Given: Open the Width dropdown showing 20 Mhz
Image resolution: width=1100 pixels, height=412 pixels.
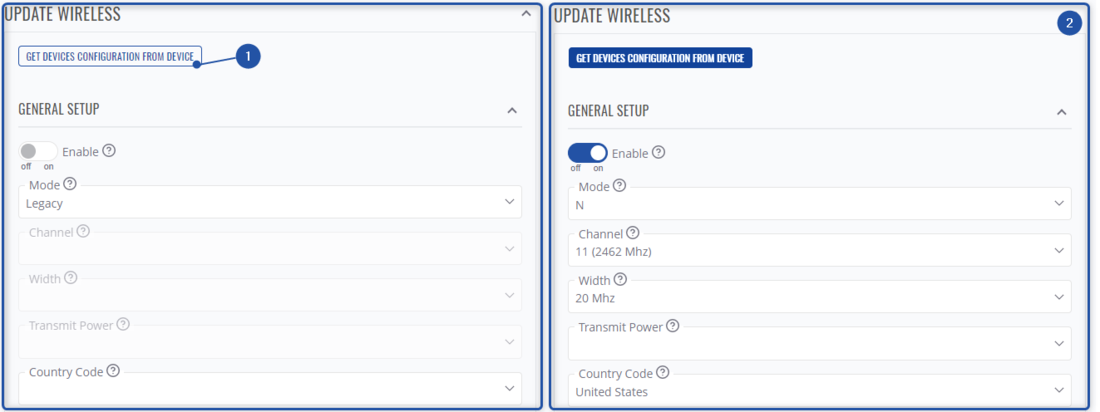Looking at the screenshot, I should click(x=819, y=297).
